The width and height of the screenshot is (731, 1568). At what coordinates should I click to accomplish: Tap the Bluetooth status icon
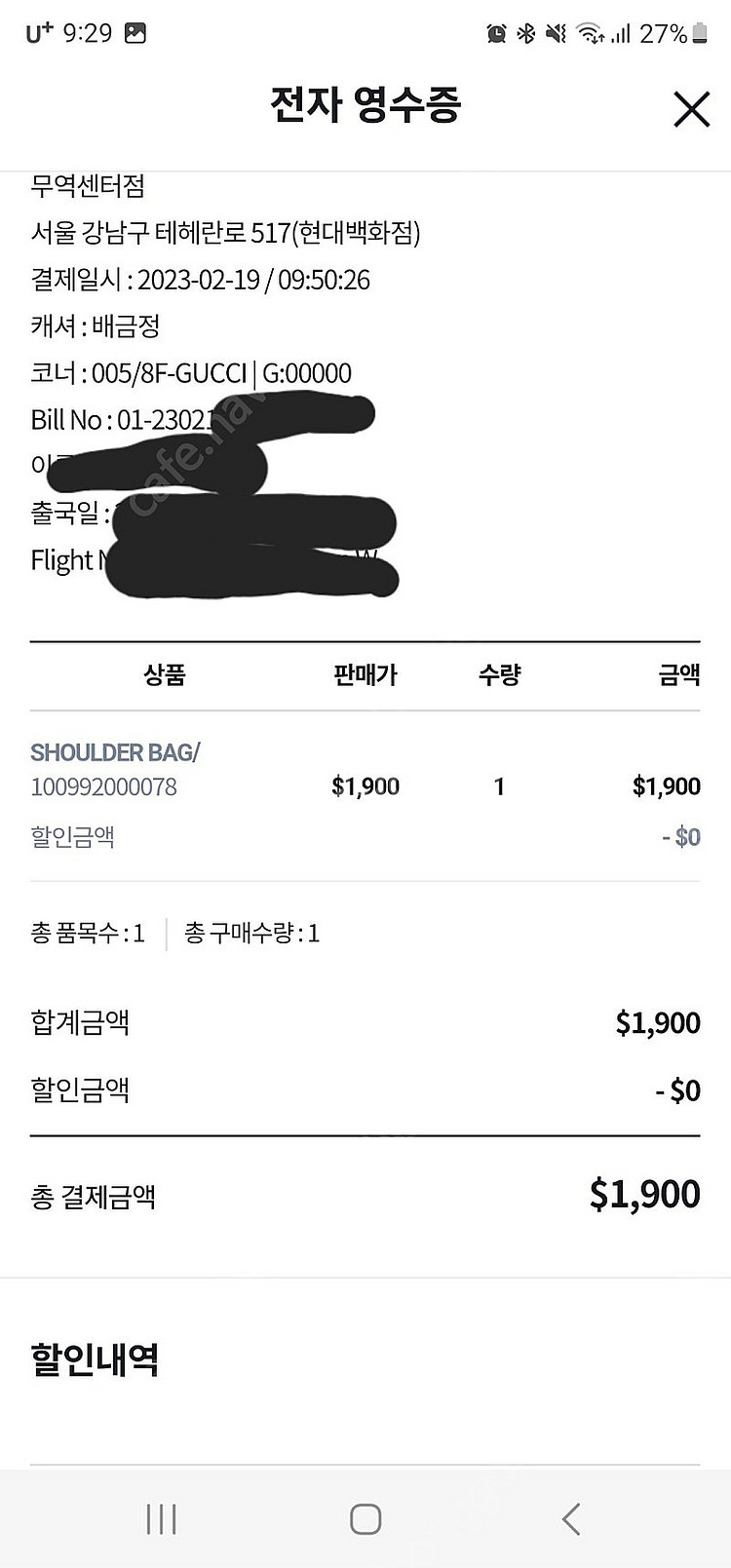[526, 34]
